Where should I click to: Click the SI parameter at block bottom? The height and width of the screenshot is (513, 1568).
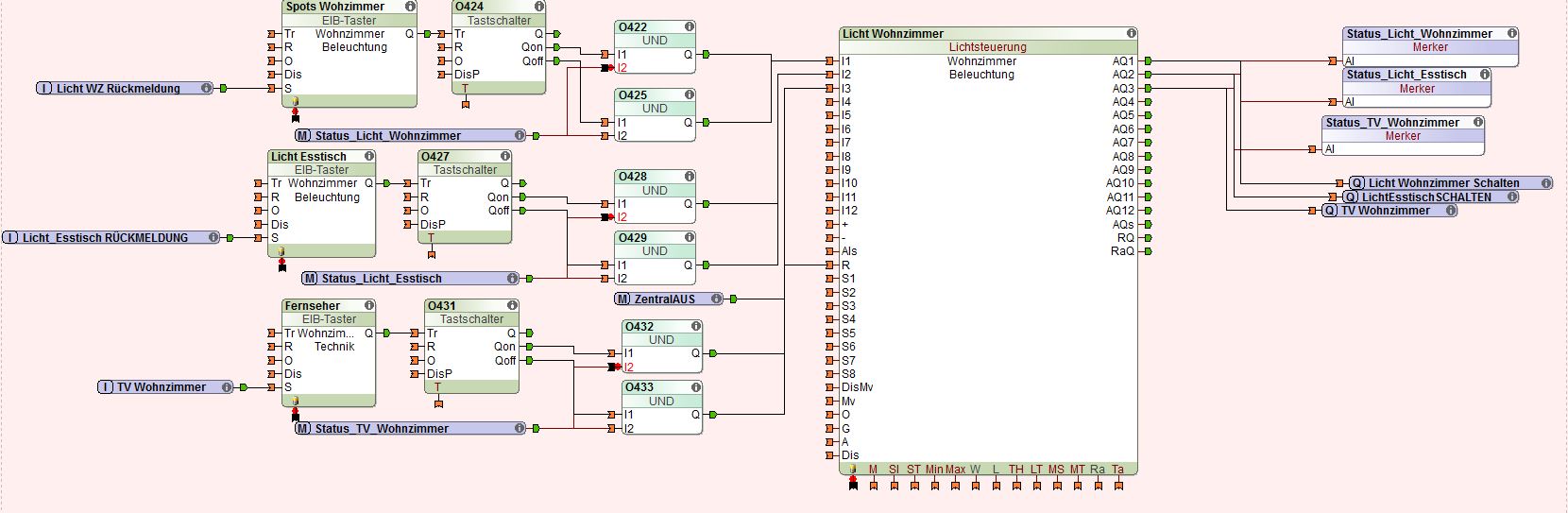(x=894, y=470)
